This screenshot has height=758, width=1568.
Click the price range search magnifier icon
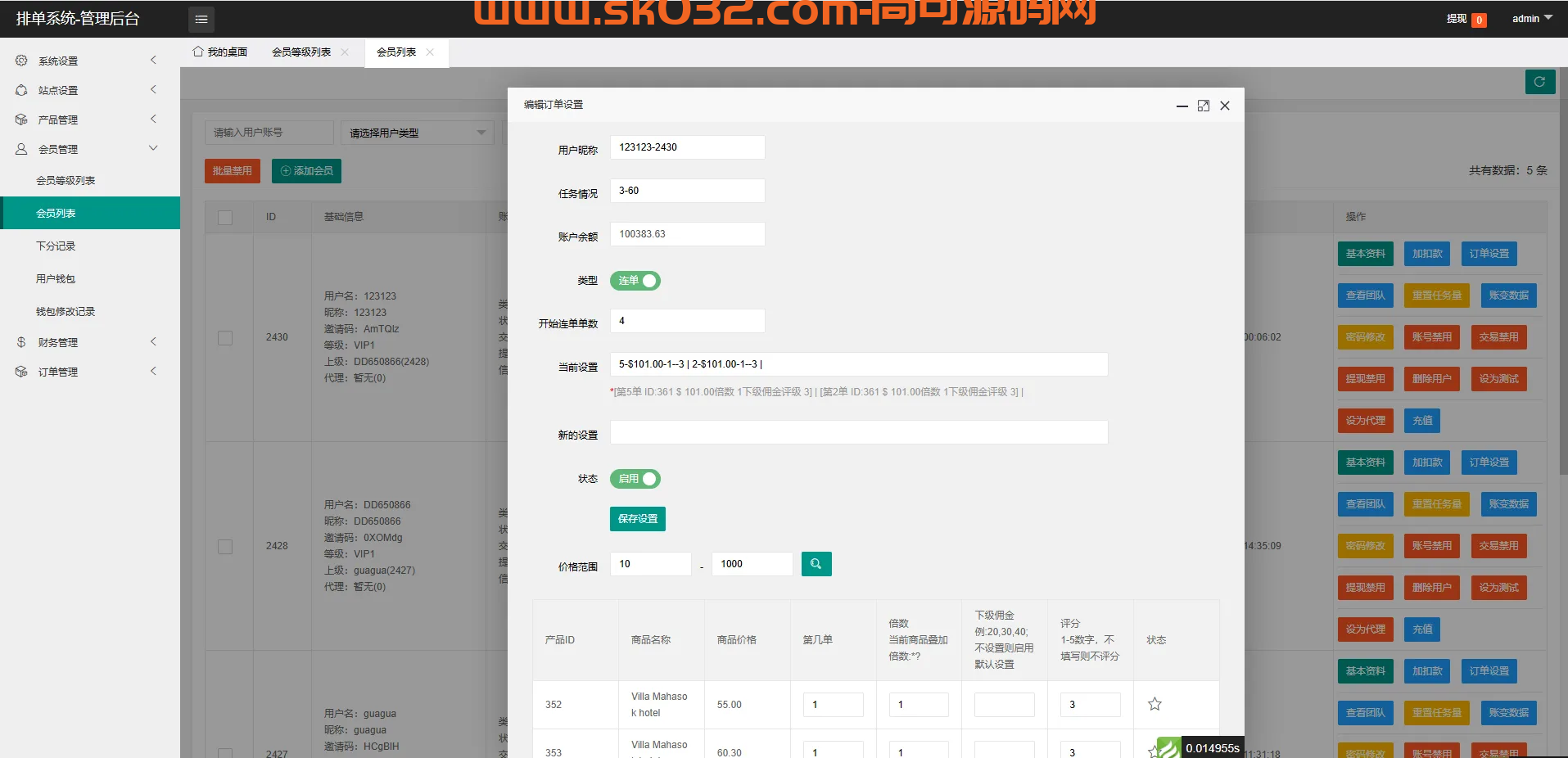(816, 564)
